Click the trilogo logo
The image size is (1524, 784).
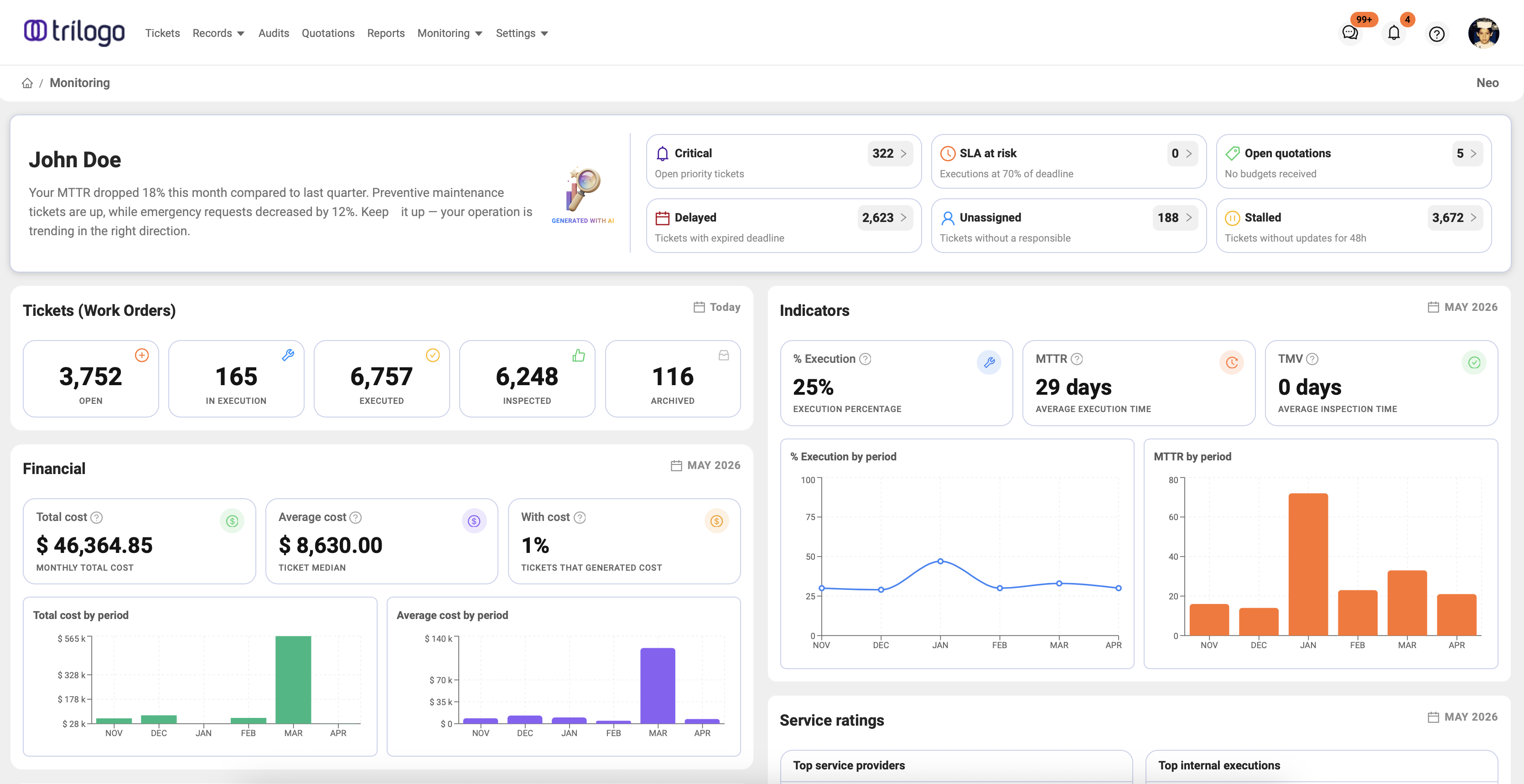pos(74,32)
